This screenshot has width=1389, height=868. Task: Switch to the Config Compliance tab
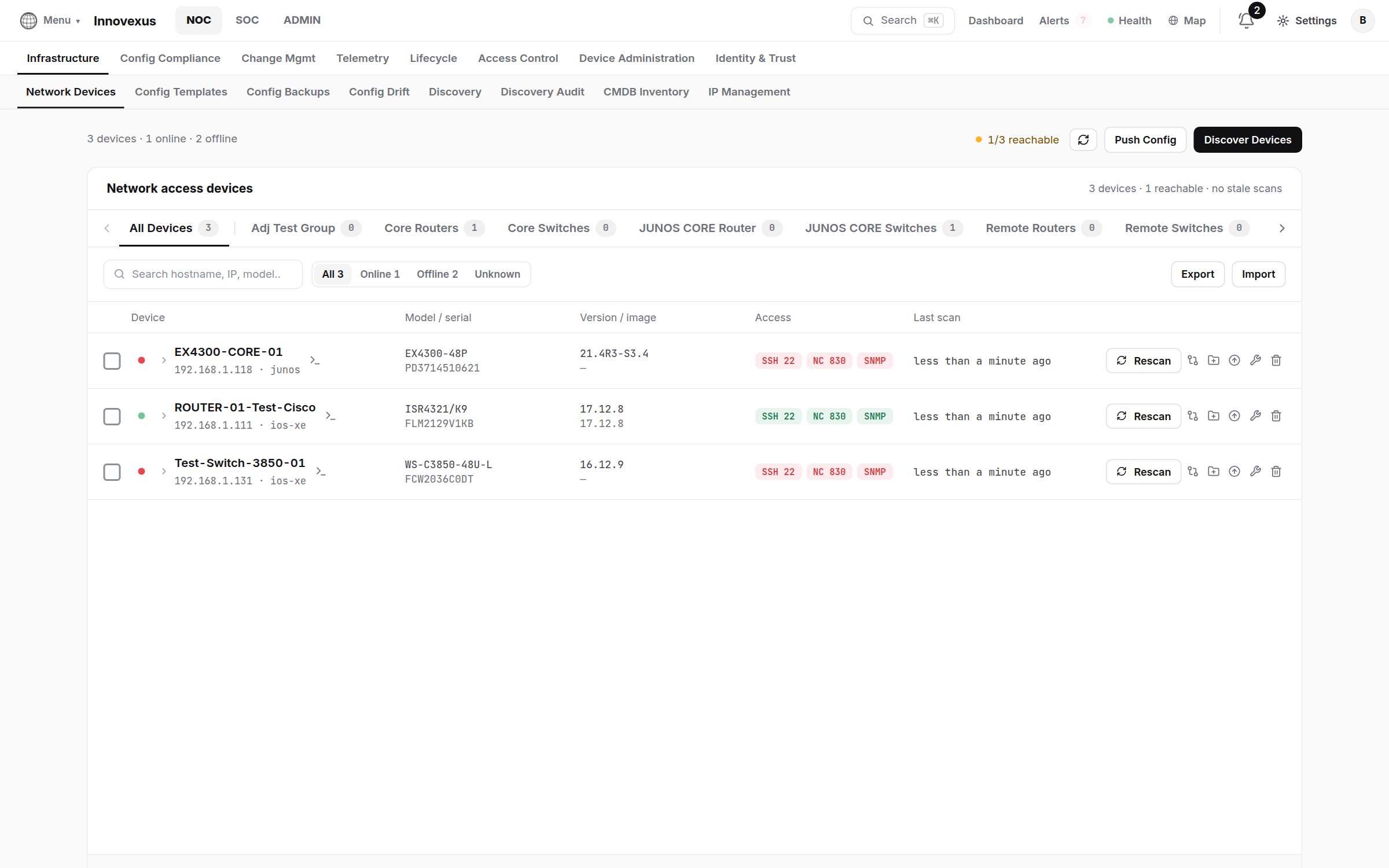click(x=170, y=58)
